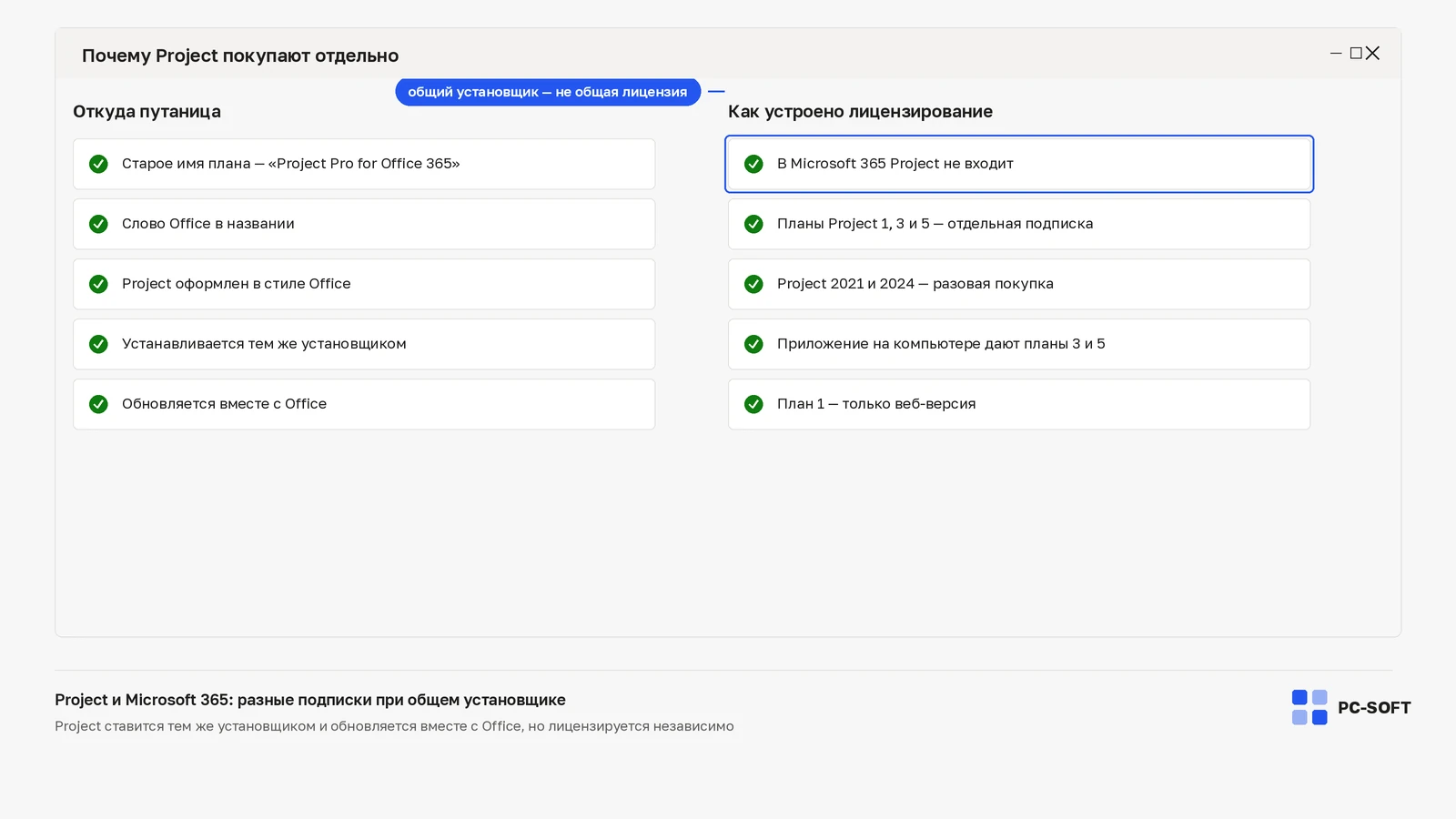Screen dimensions: 1456x819
Task: Click footer title "Project и Microsoft 365: разные подписки"
Action: (x=310, y=700)
